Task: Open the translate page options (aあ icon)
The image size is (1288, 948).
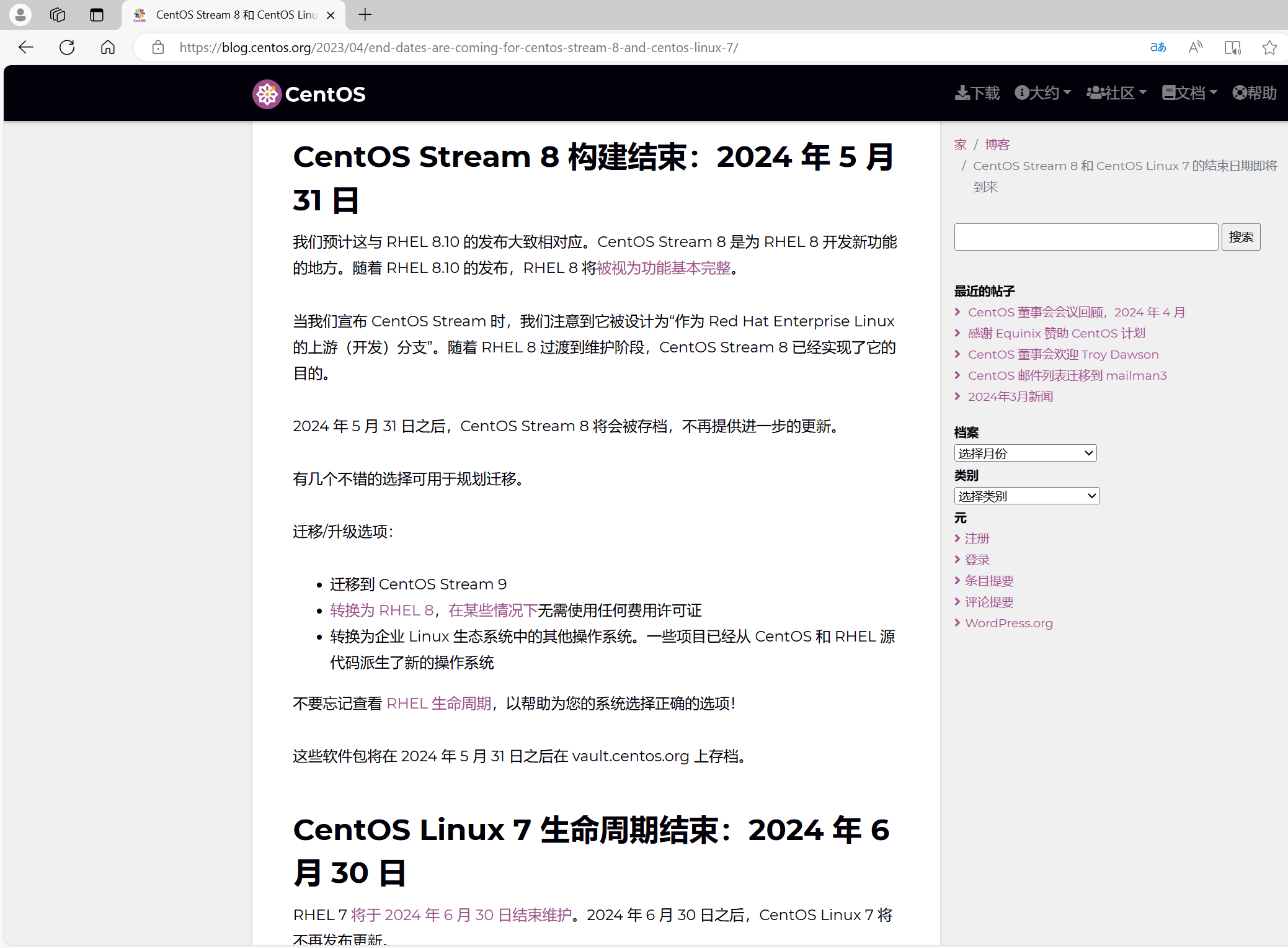Action: pos(1158,47)
